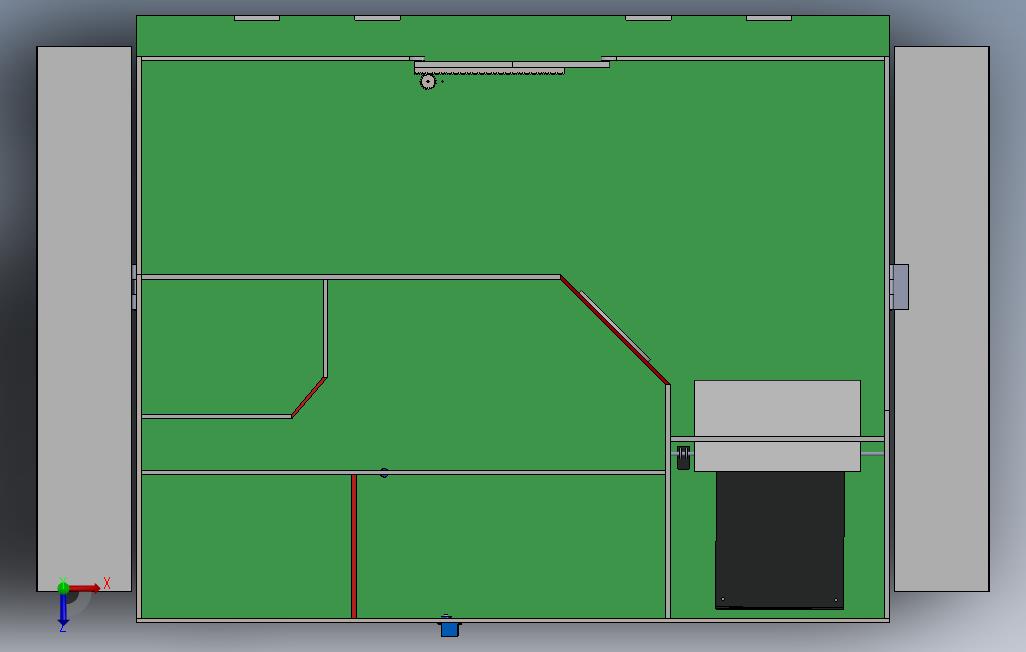The height and width of the screenshot is (652, 1026).
Task: Select the shaft end right of gray block
Action: (x=872, y=454)
